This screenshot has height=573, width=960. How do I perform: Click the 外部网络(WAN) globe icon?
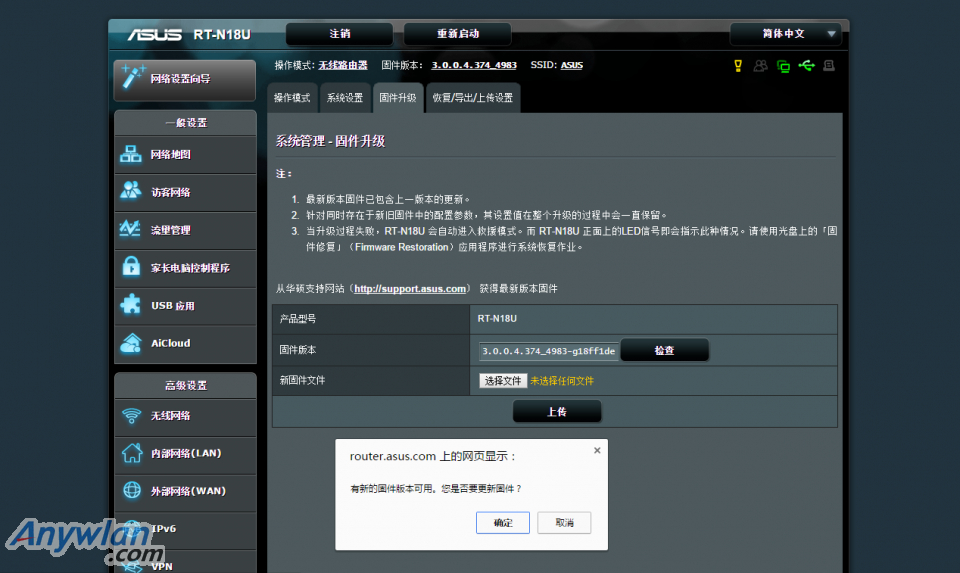click(131, 490)
